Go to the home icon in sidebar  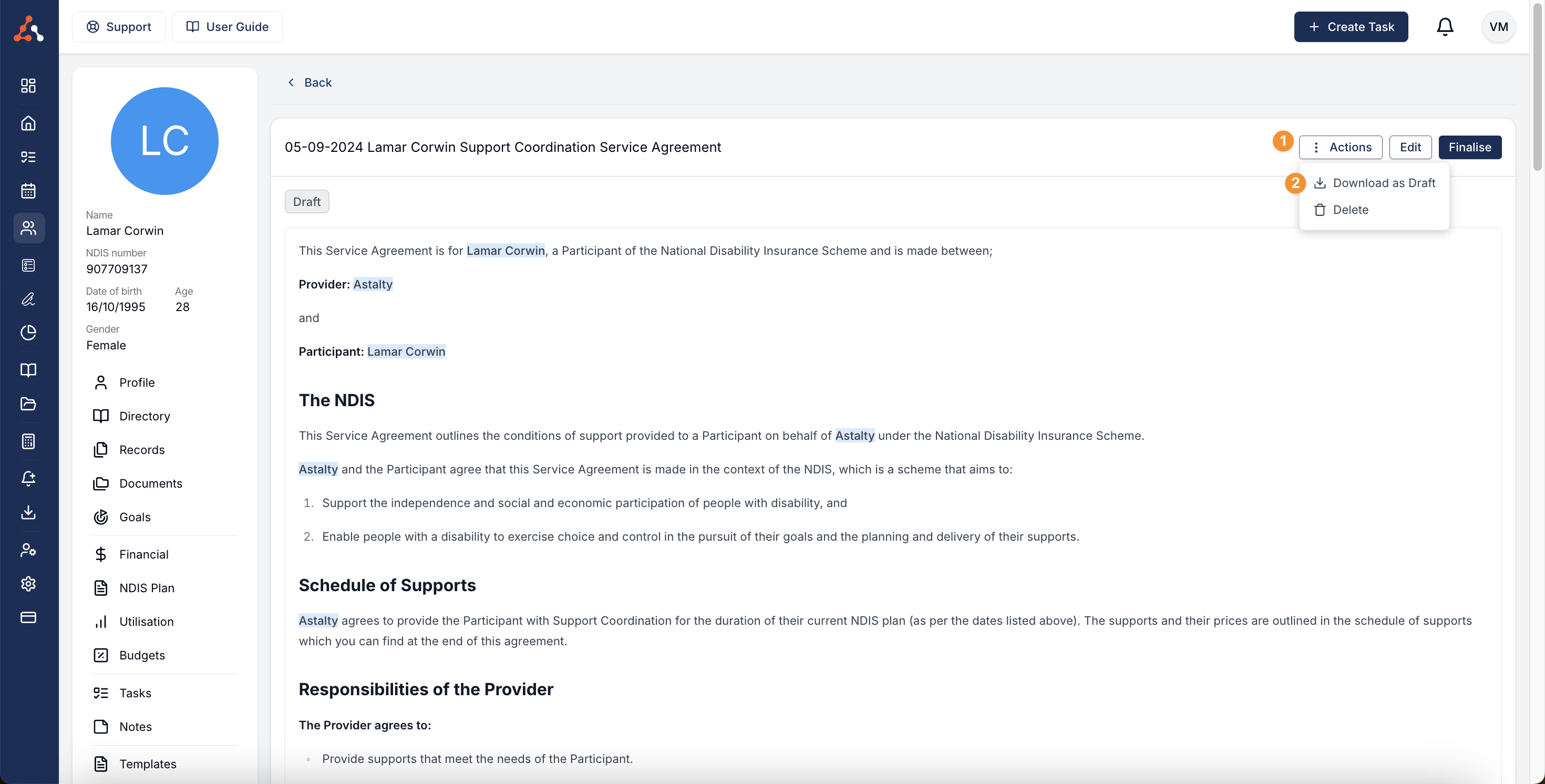coord(28,123)
